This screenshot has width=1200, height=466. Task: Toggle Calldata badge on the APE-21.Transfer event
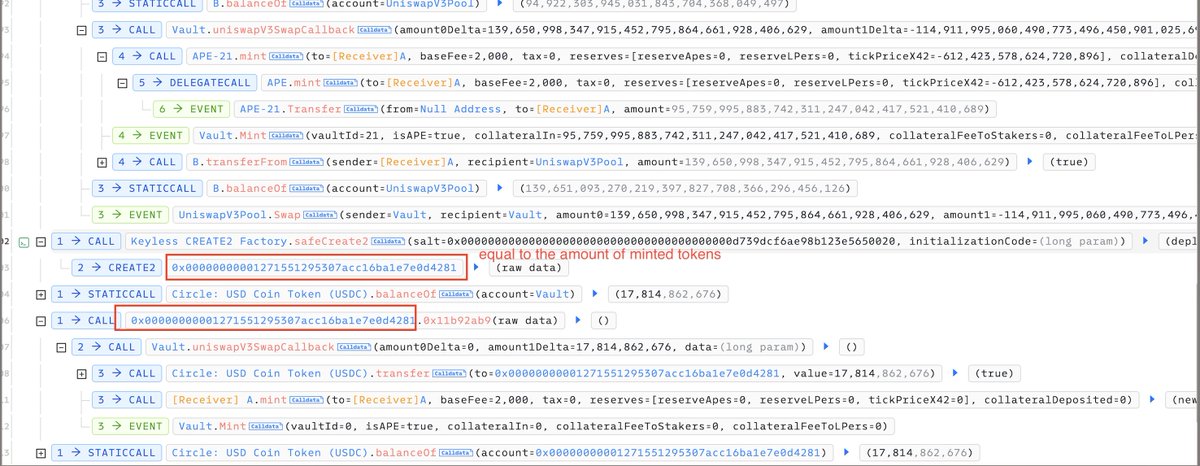[363, 109]
